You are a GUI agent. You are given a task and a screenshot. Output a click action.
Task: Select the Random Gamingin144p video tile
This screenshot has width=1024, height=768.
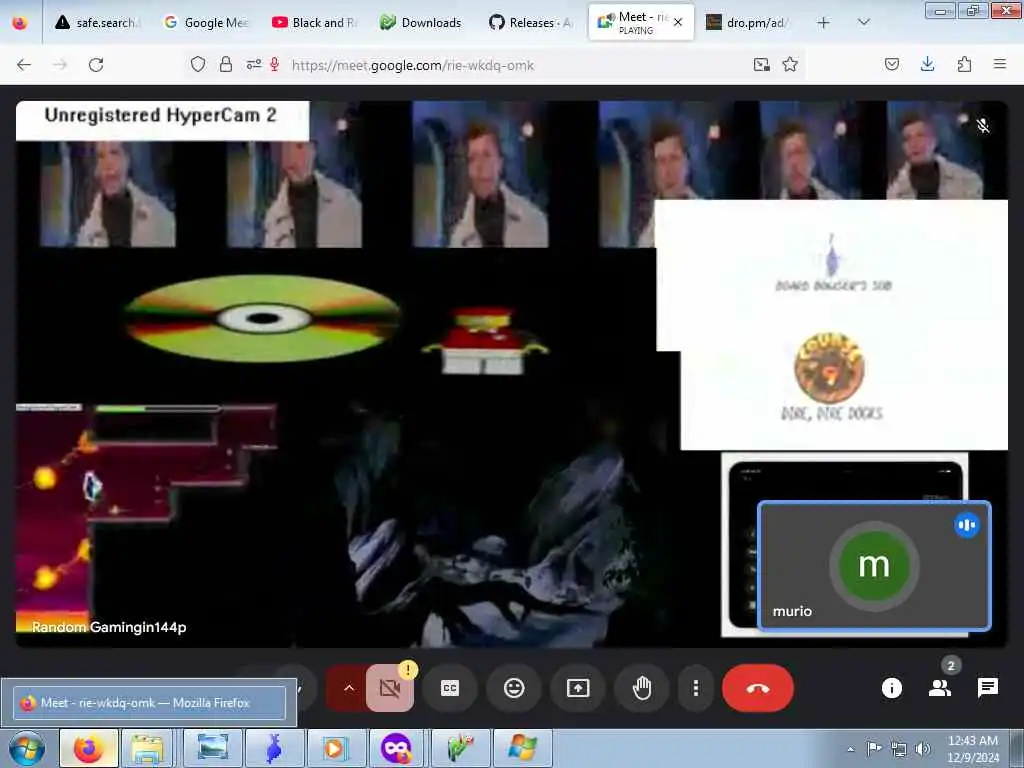tap(511, 374)
